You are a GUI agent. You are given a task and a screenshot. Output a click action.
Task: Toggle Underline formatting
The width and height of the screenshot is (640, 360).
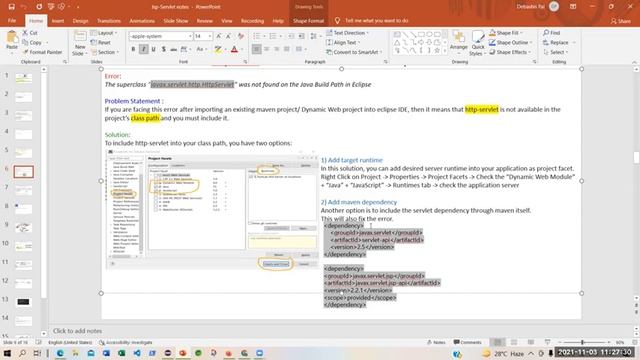(x=153, y=49)
